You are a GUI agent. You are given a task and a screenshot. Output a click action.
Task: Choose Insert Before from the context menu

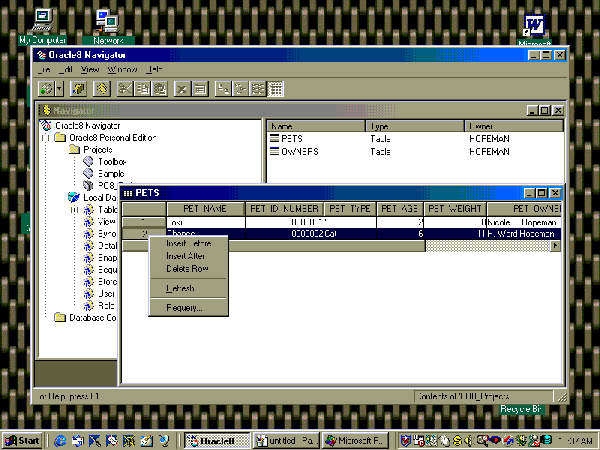[188, 243]
